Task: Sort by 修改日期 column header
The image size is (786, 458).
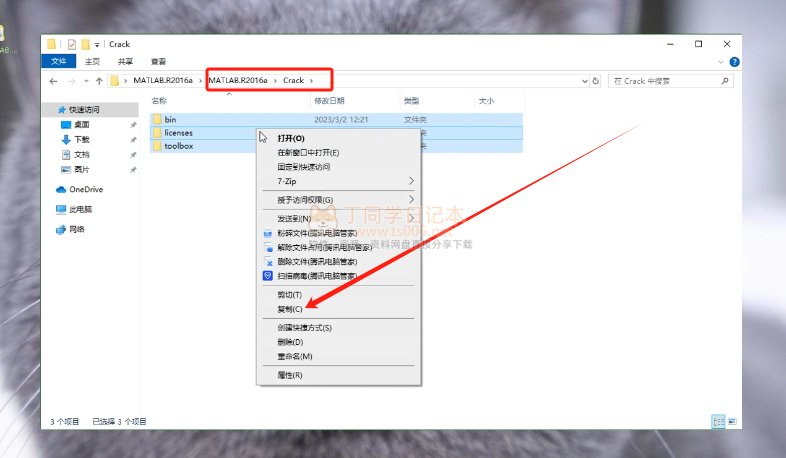Action: (x=329, y=101)
